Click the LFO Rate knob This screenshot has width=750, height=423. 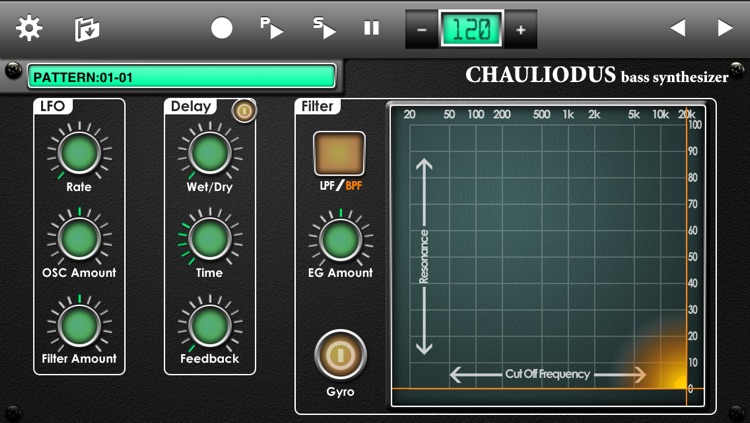(x=79, y=153)
